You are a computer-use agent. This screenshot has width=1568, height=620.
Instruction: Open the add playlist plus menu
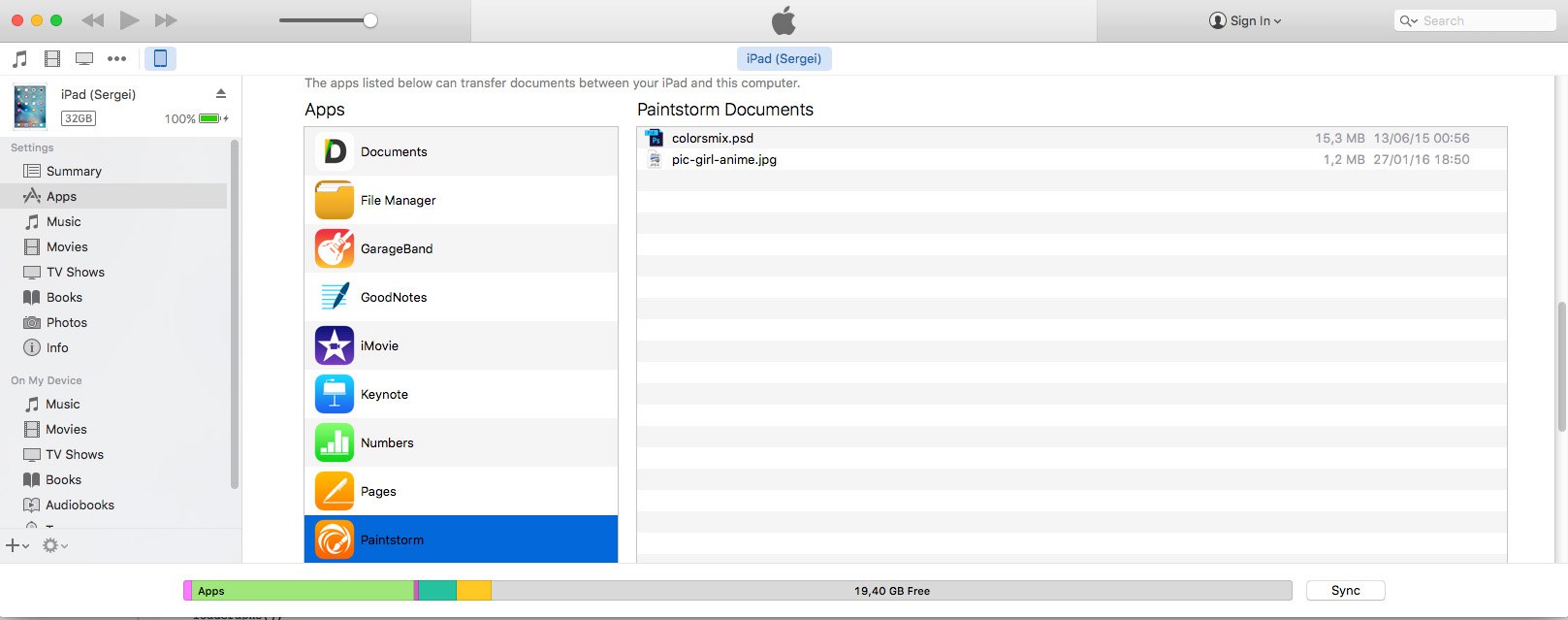[17, 545]
